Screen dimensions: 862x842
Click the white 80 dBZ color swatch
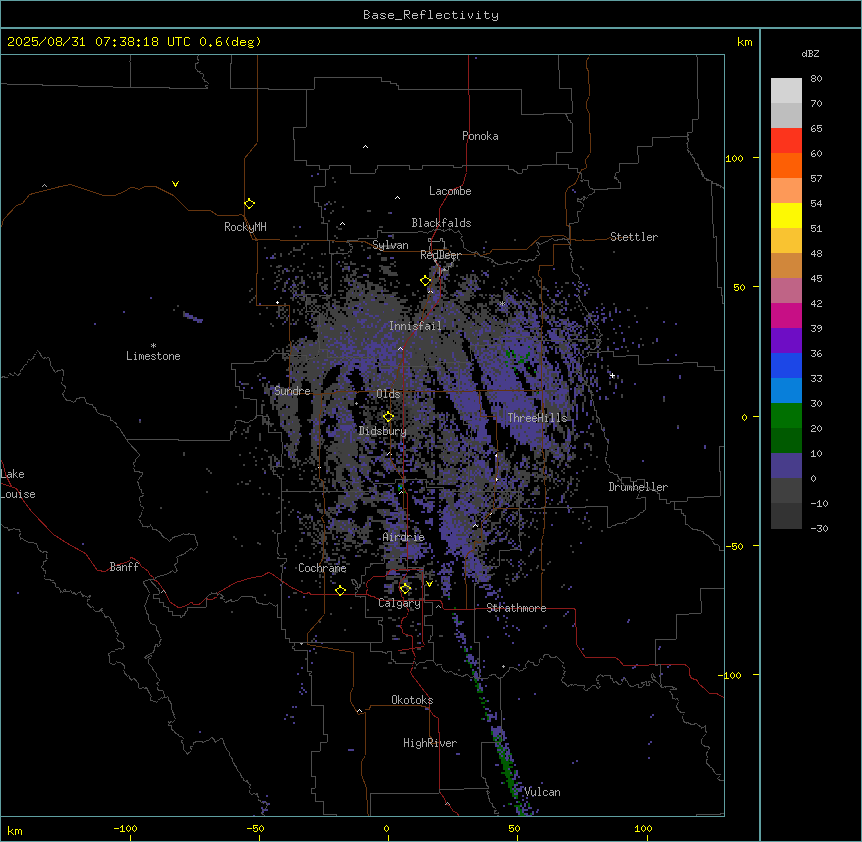pyautogui.click(x=786, y=91)
